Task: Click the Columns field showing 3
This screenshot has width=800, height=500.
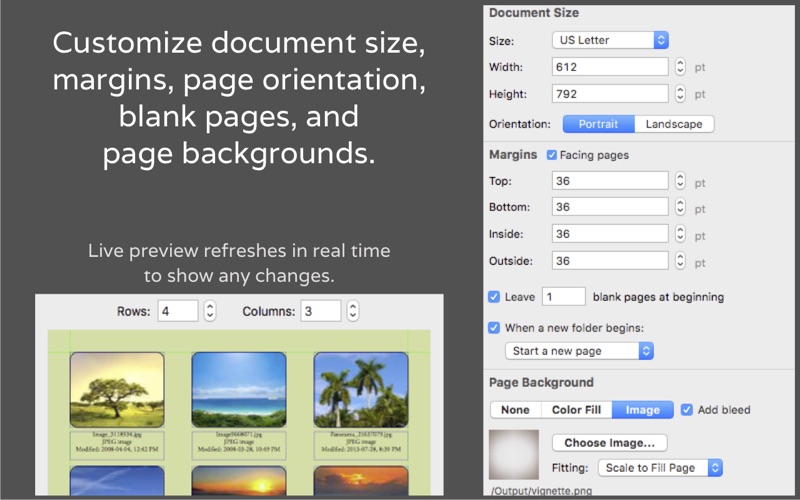Action: pos(320,311)
